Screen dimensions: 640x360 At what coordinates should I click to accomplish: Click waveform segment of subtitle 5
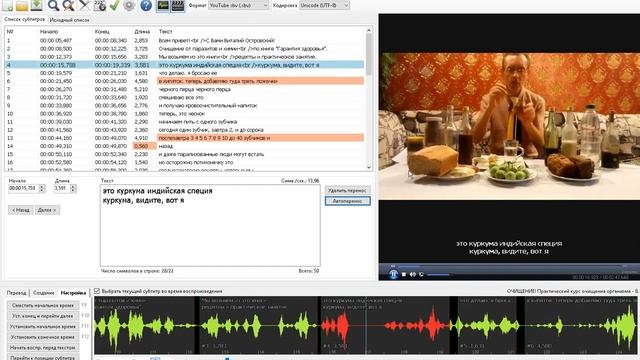487,325
